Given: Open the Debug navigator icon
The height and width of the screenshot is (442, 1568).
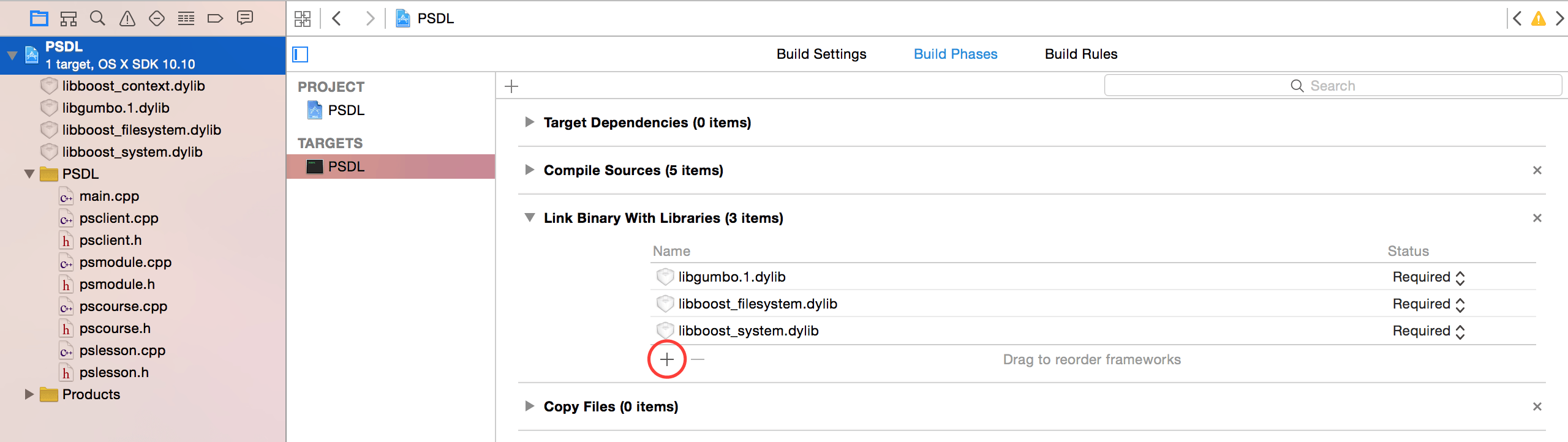Looking at the screenshot, I should (186, 18).
